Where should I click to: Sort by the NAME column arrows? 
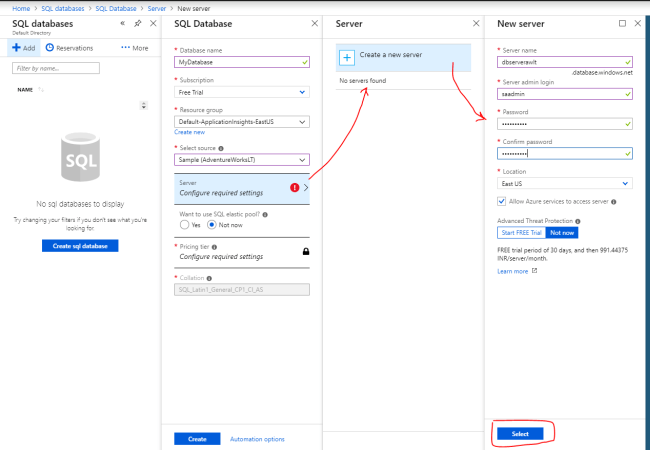[41, 90]
